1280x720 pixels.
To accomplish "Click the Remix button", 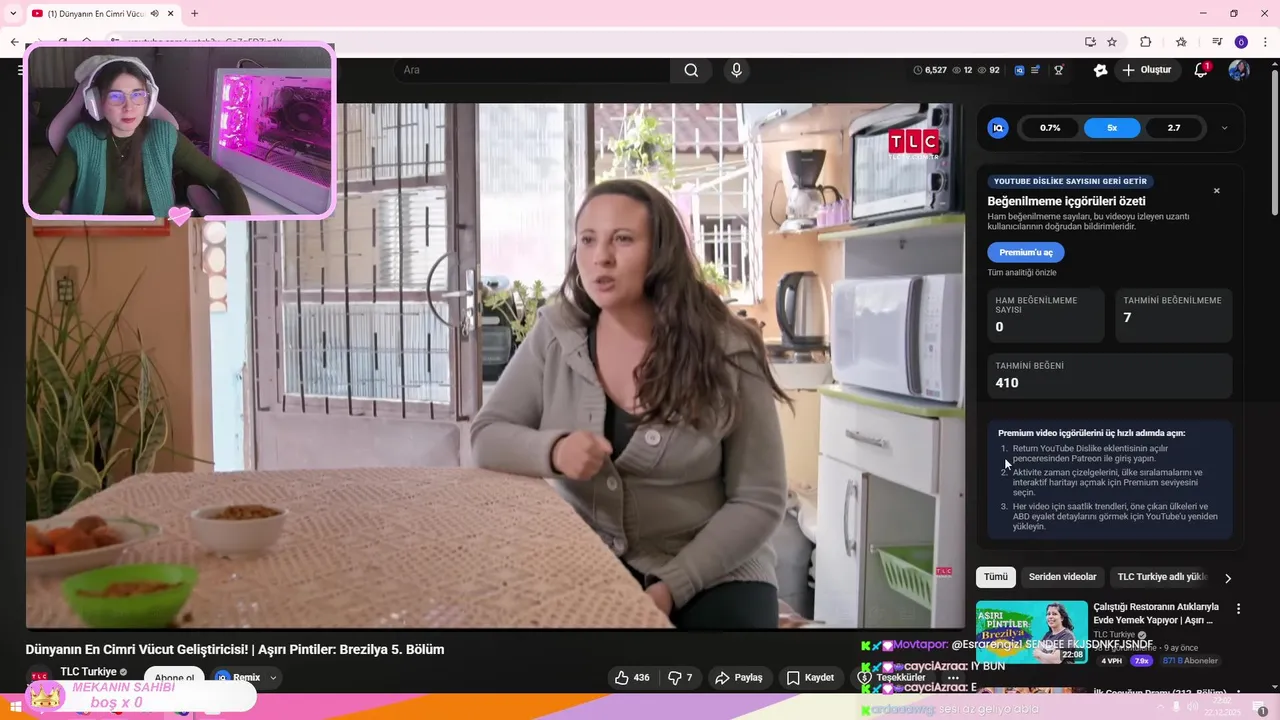I will pyautogui.click(x=238, y=677).
